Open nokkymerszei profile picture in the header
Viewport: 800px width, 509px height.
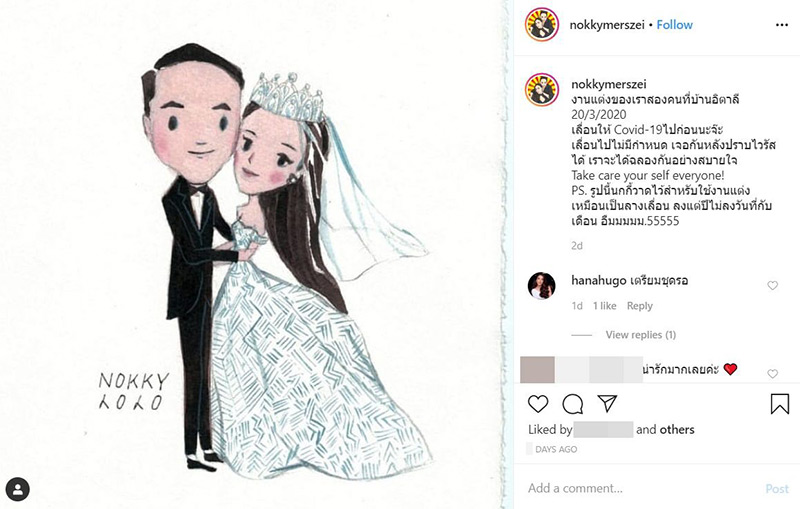(x=542, y=24)
